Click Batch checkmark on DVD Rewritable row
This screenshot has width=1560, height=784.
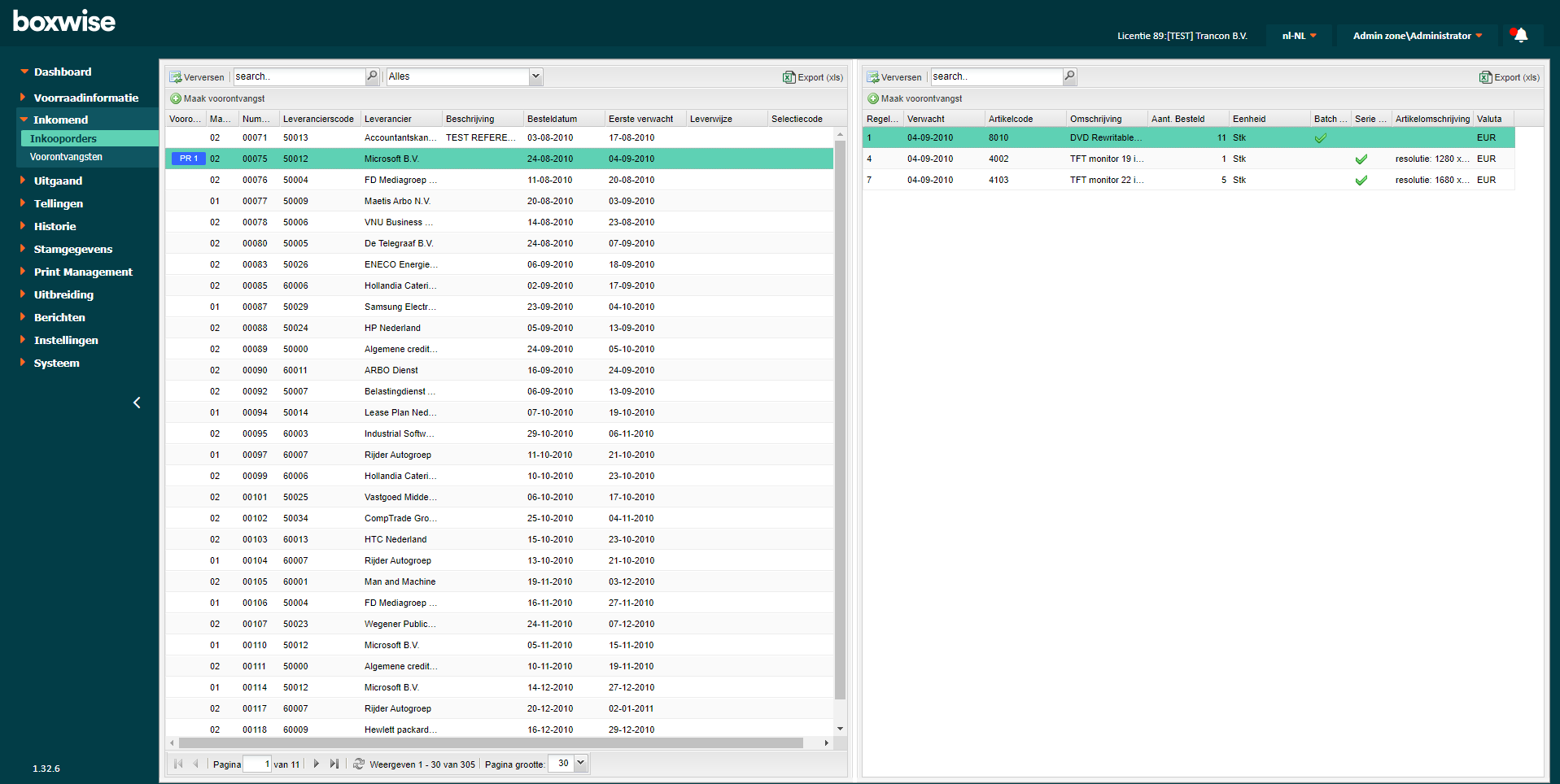click(x=1320, y=138)
